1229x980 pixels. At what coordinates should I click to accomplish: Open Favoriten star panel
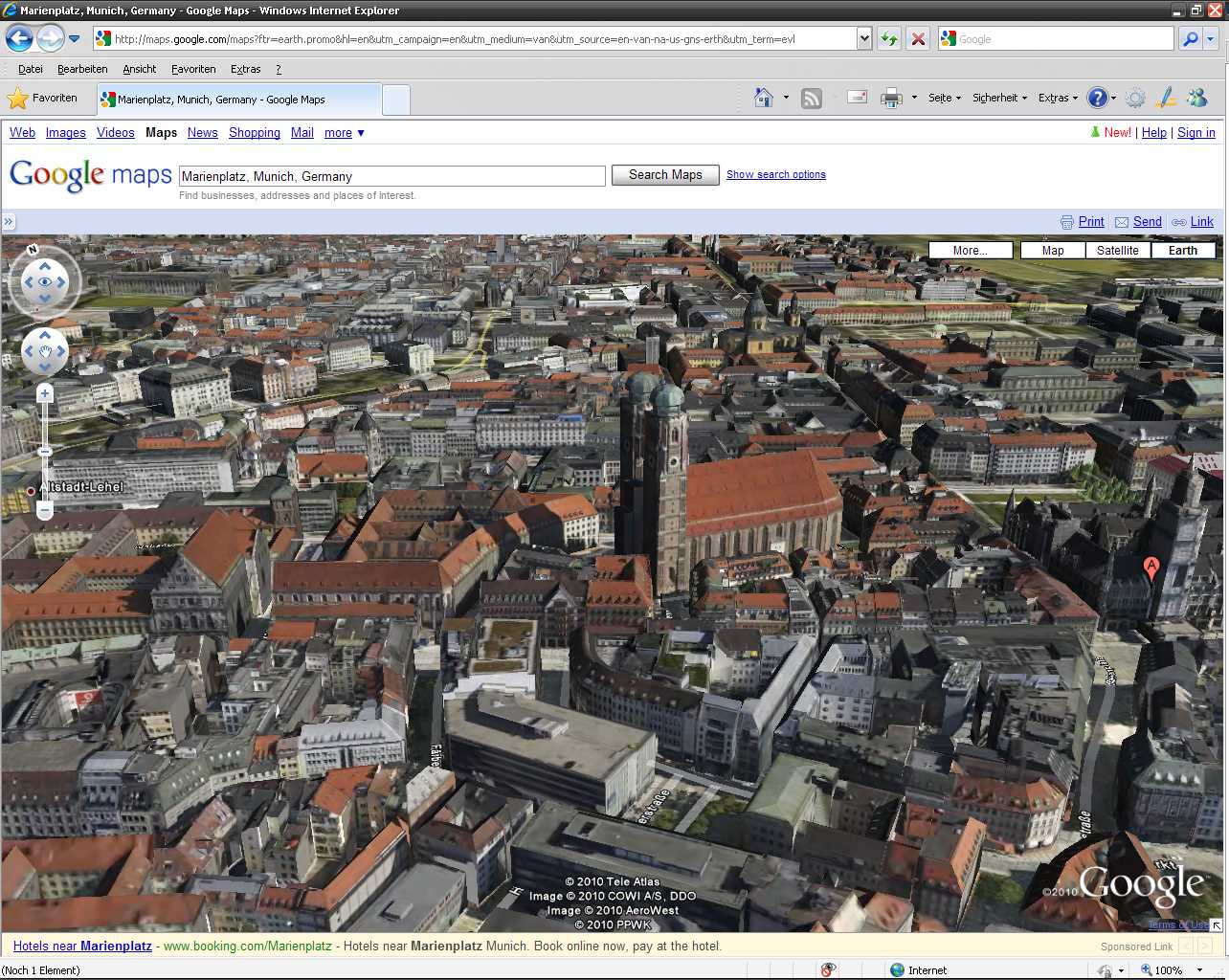pos(42,98)
